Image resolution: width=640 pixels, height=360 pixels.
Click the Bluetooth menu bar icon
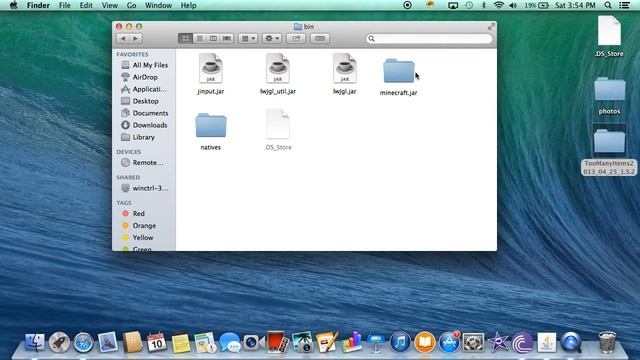pos(484,5)
